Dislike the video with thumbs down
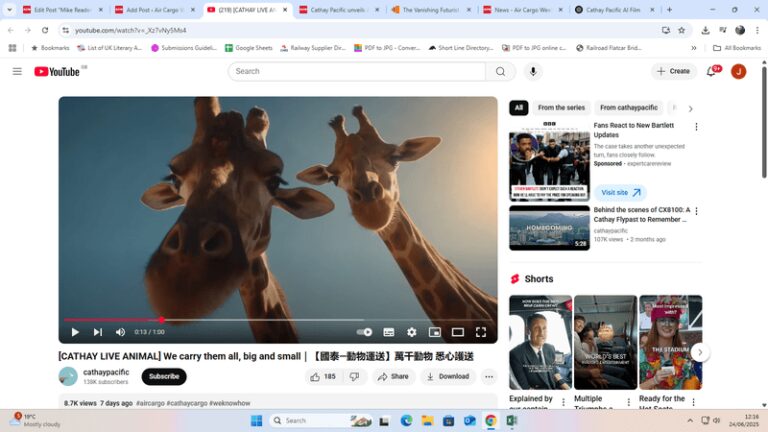The width and height of the screenshot is (768, 432). (354, 377)
